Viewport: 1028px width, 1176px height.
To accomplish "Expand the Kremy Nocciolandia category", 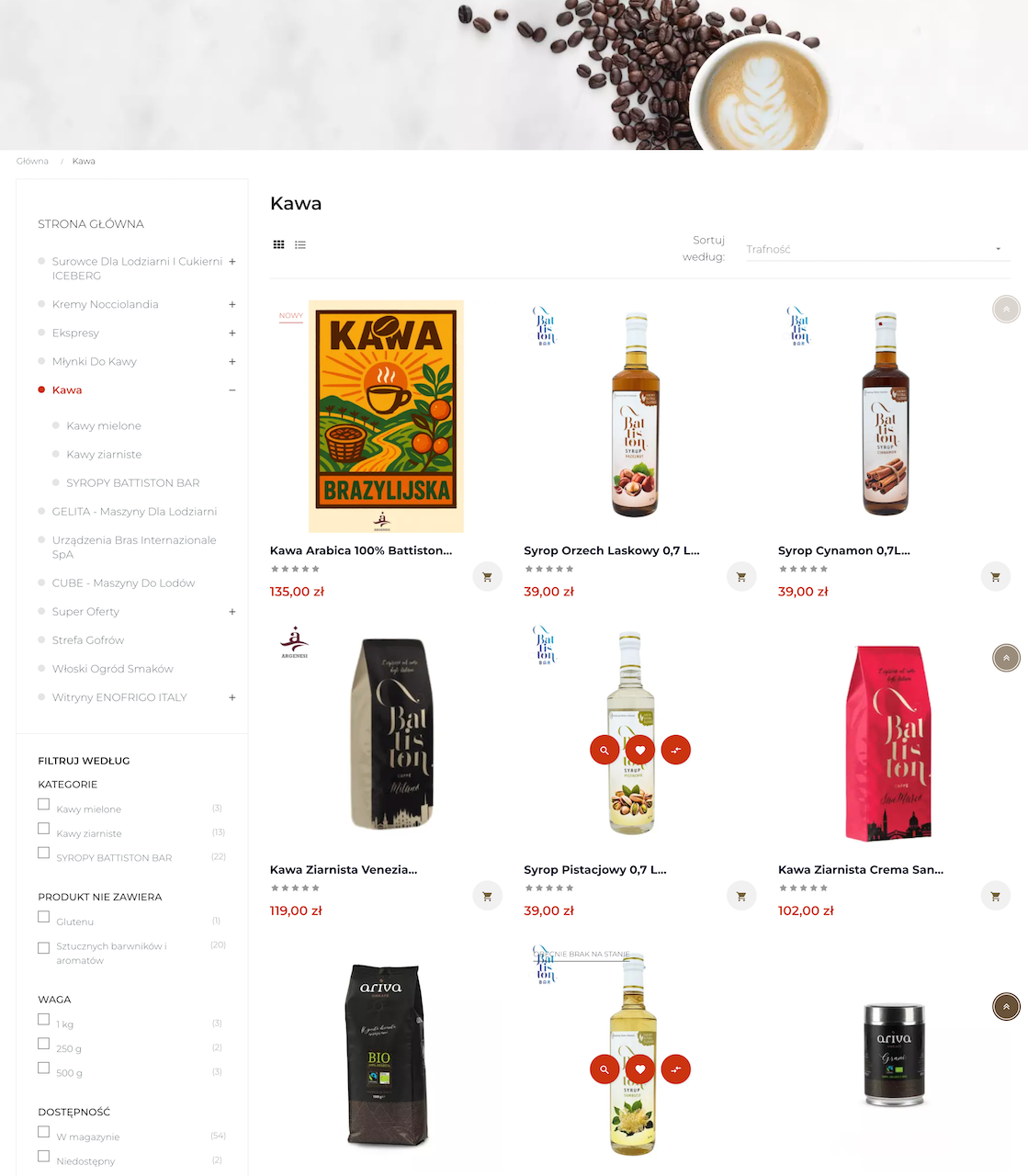I will [232, 304].
